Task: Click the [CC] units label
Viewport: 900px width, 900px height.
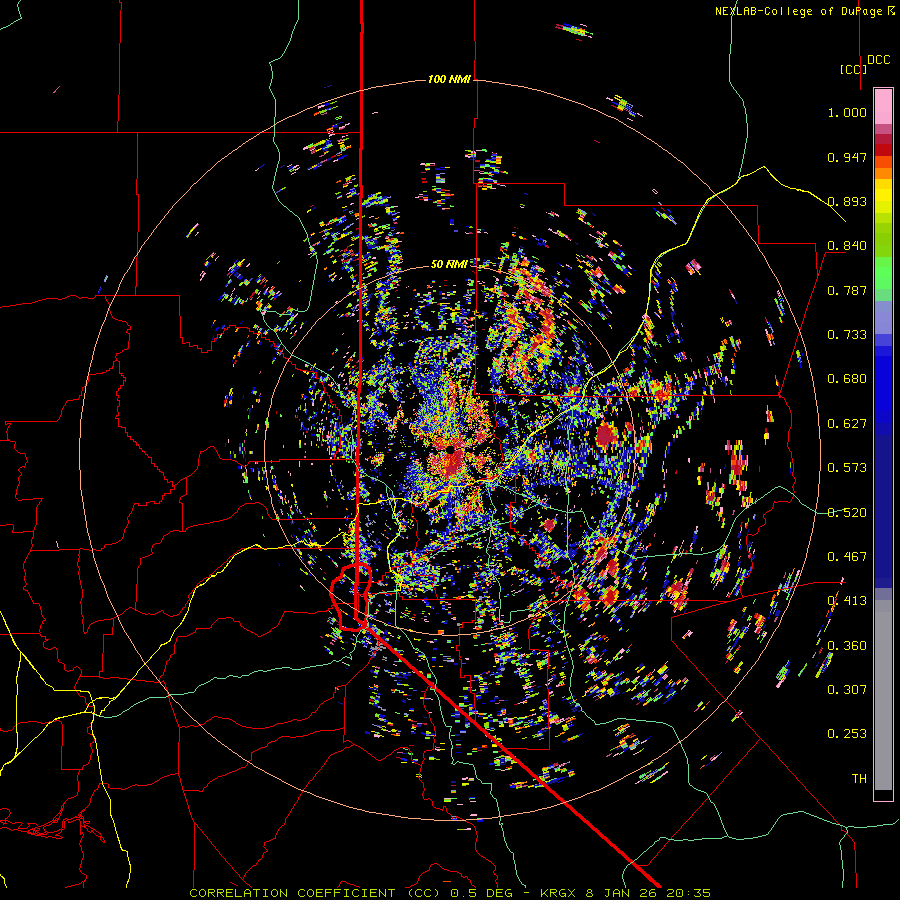Action: [x=854, y=69]
